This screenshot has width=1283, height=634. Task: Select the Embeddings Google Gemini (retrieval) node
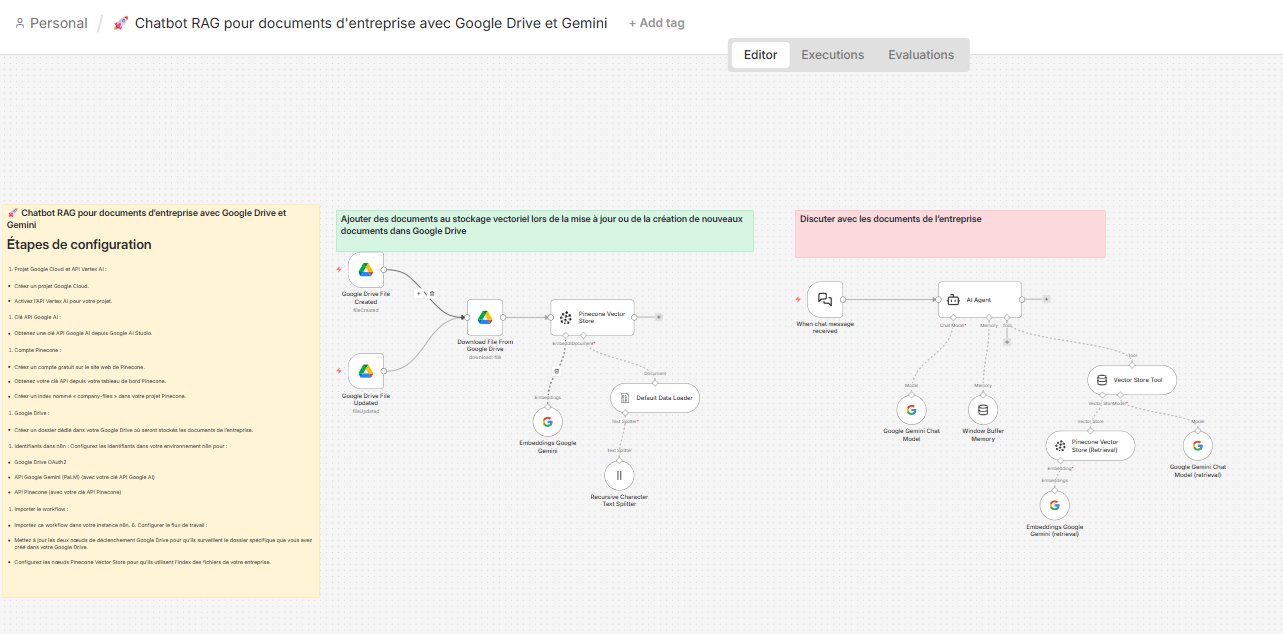[x=1054, y=505]
